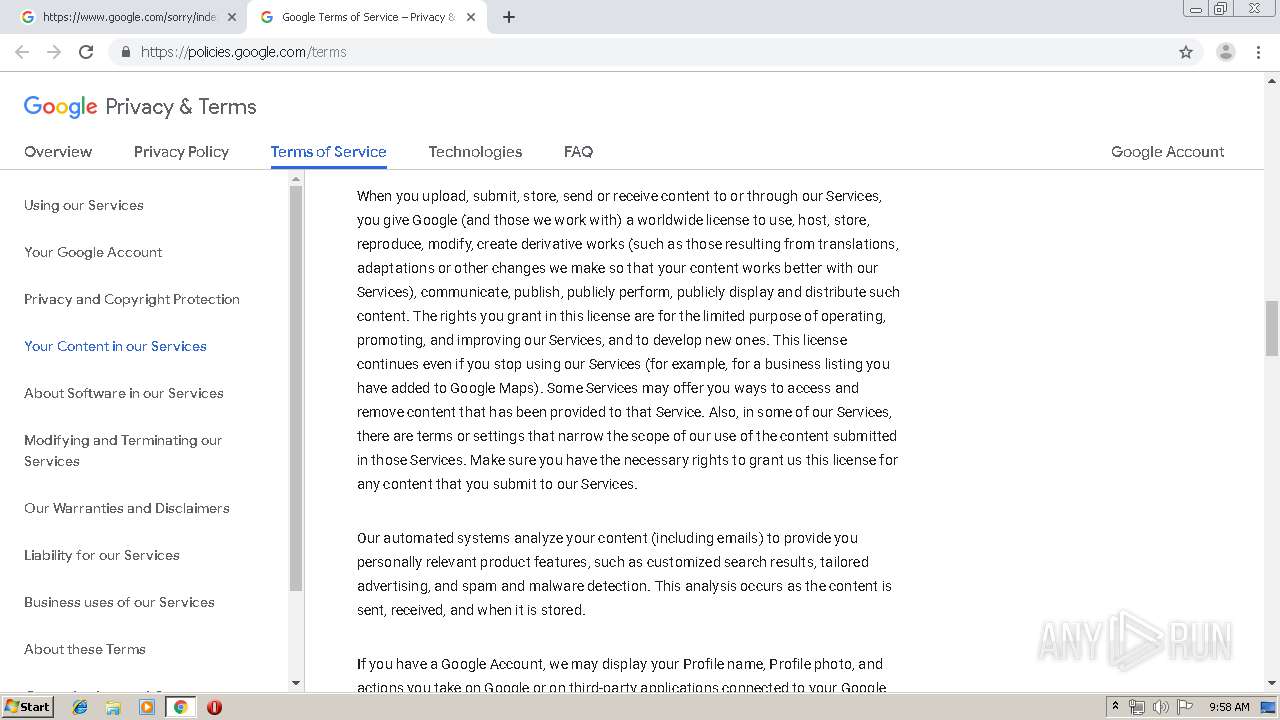The width and height of the screenshot is (1280, 720).
Task: Jump to Business uses of our Services
Action: point(119,602)
